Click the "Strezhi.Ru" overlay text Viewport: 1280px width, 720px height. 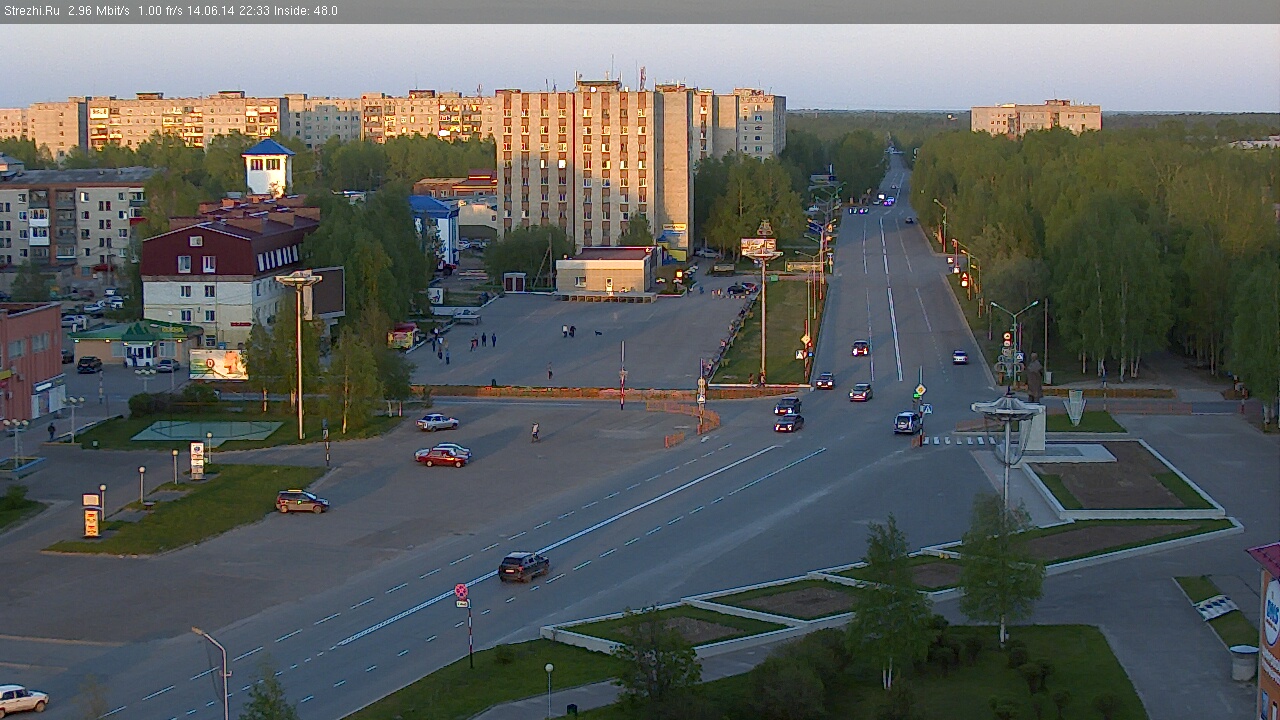[30, 11]
